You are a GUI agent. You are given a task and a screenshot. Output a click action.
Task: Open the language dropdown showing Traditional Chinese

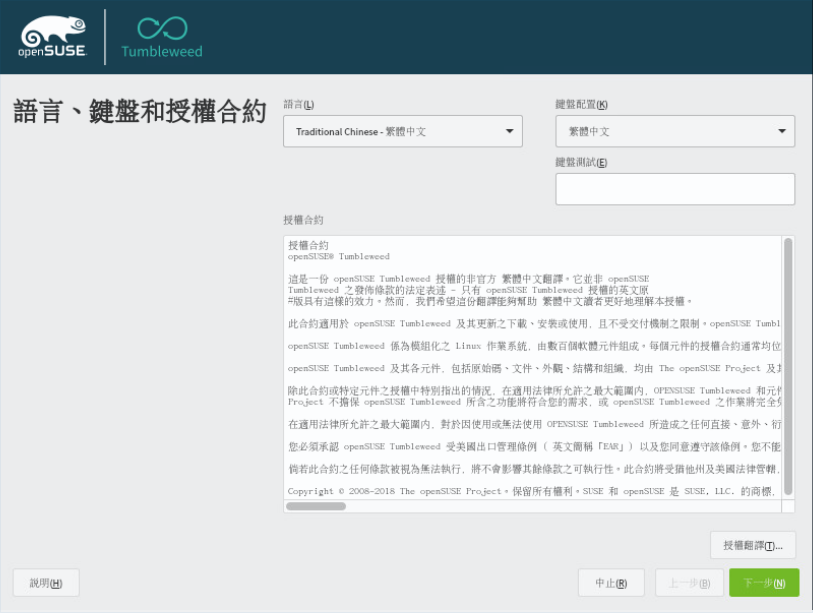click(403, 131)
